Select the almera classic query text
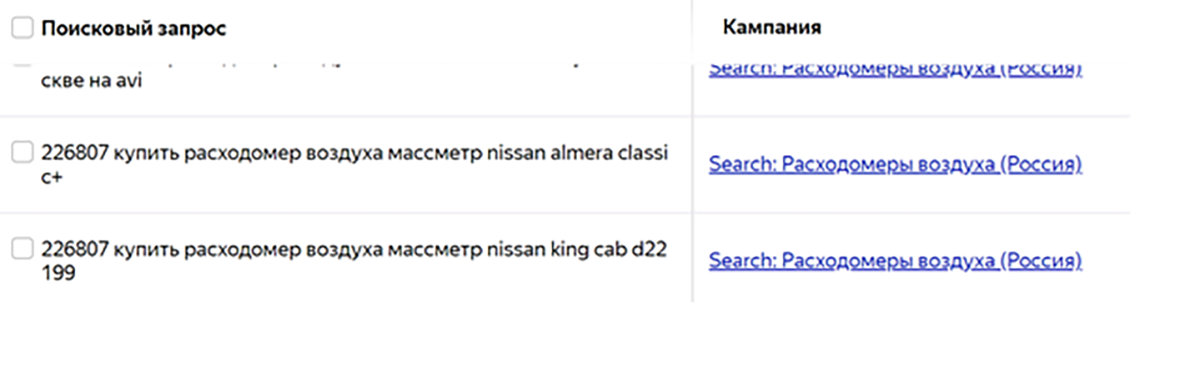 [x=355, y=163]
